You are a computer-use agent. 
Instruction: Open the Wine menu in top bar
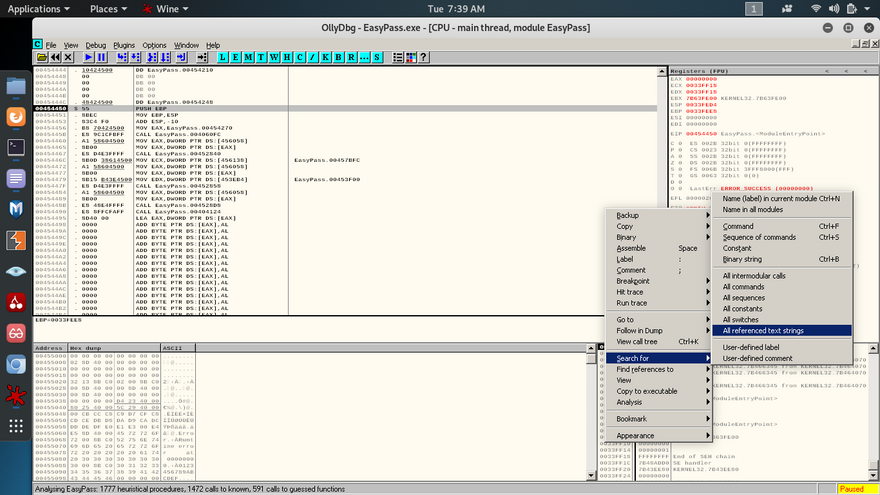(x=166, y=8)
